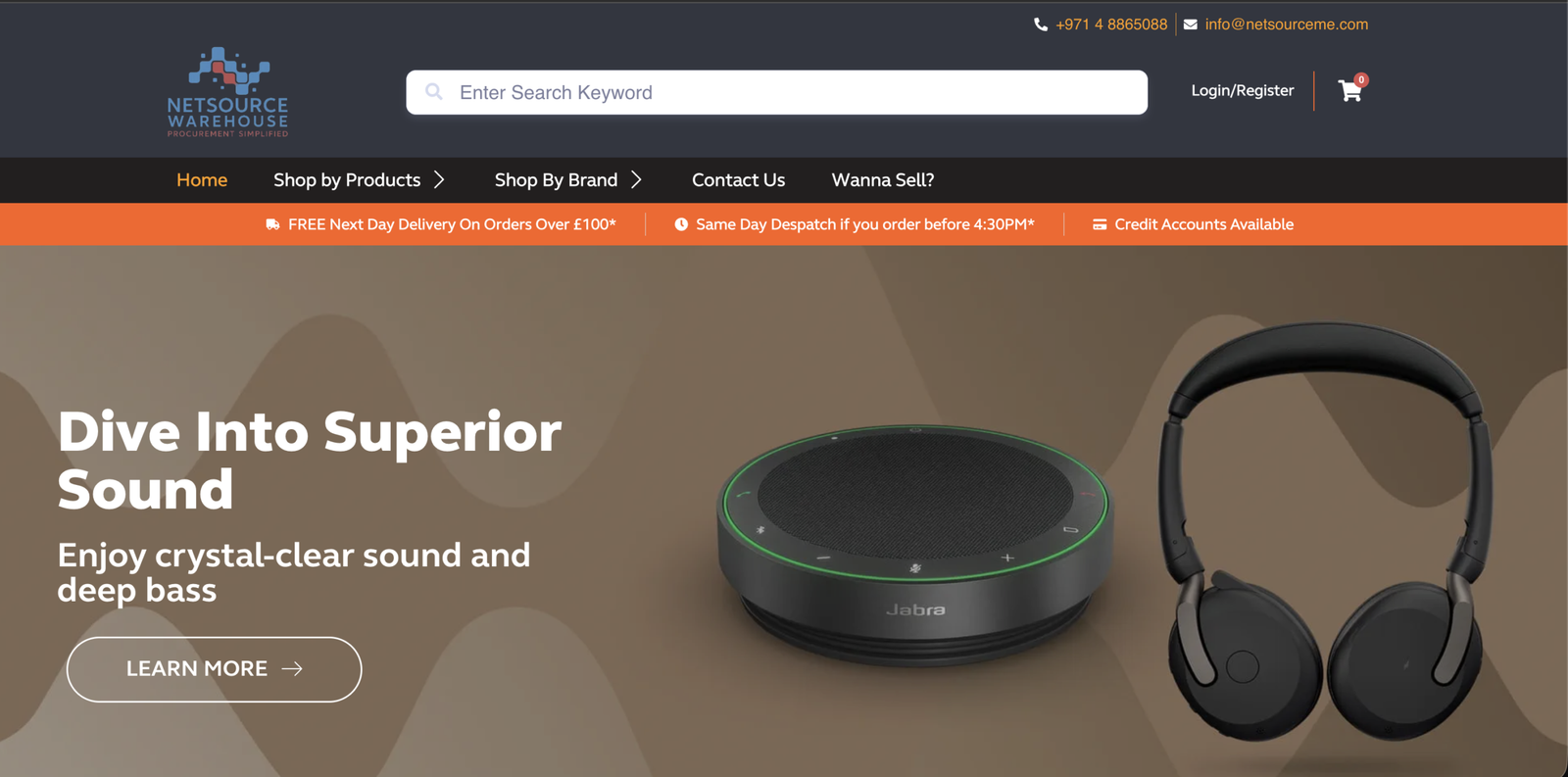The image size is (1568, 777).
Task: Focus the Enter Search Keyword field
Action: point(777,92)
